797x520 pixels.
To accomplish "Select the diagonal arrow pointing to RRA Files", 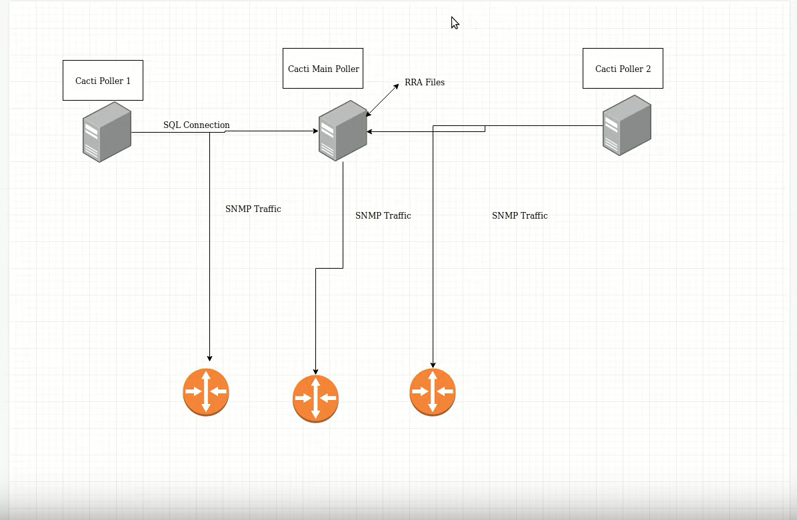I will point(384,99).
